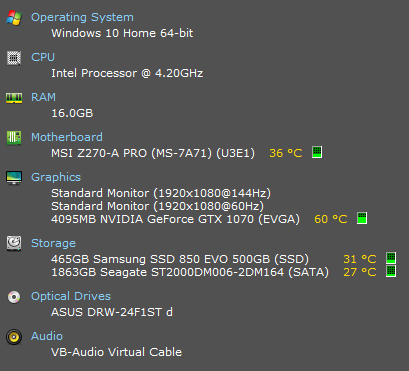
Task: Open the Optical Drives section heading
Action: [x=71, y=296]
